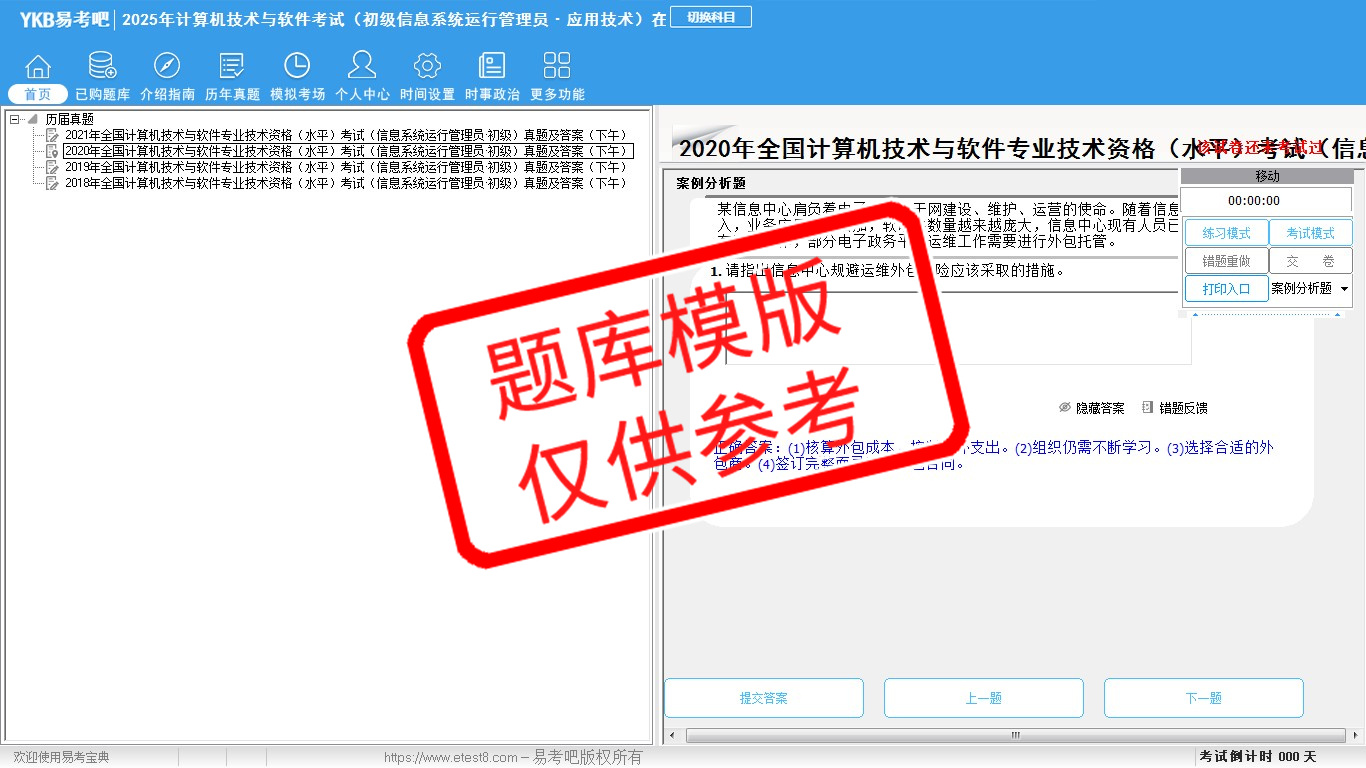Open 已购题库 database icon
This screenshot has width=1366, height=768.
(102, 67)
